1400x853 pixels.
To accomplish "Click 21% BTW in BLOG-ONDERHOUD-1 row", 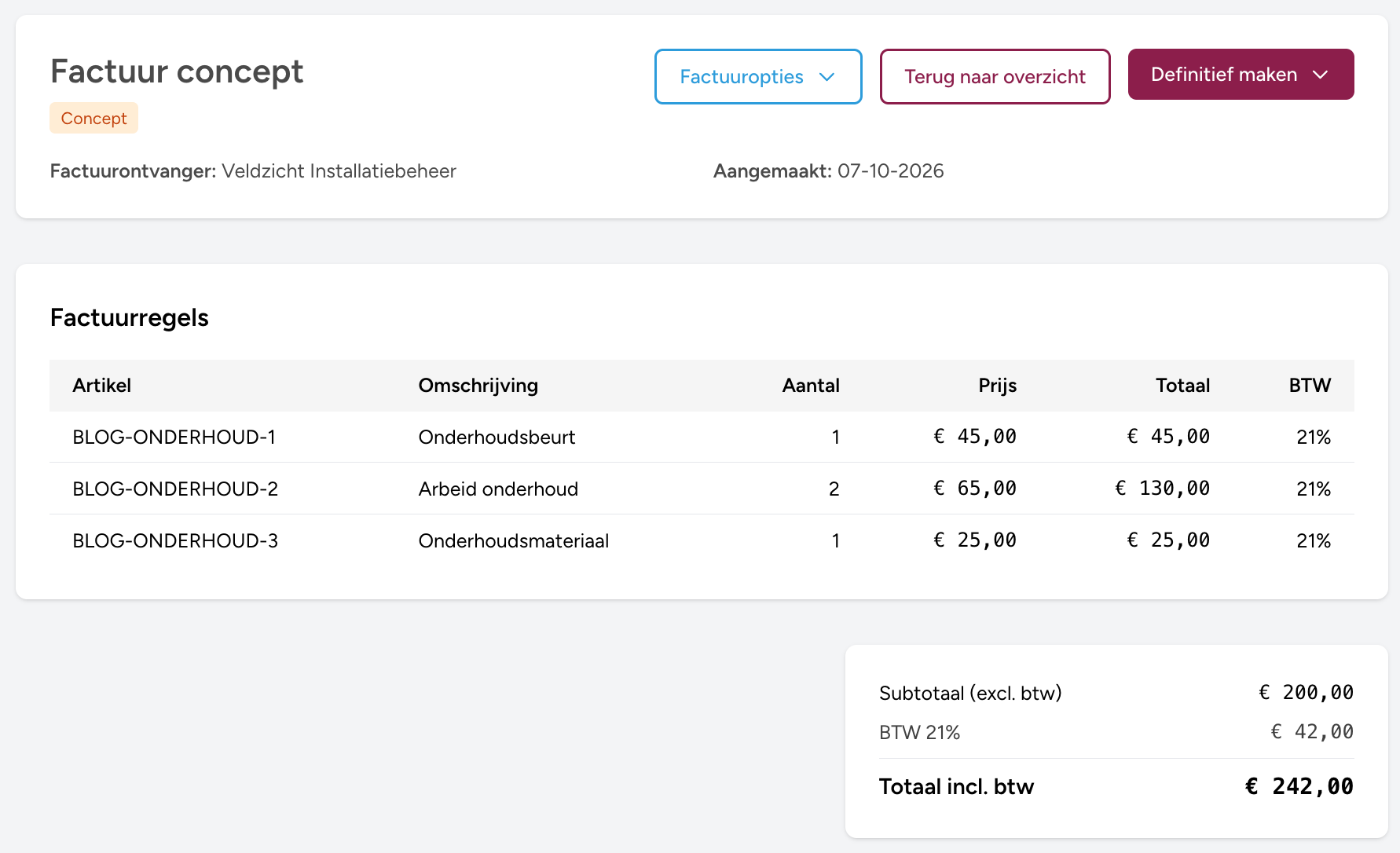I will [x=1314, y=437].
